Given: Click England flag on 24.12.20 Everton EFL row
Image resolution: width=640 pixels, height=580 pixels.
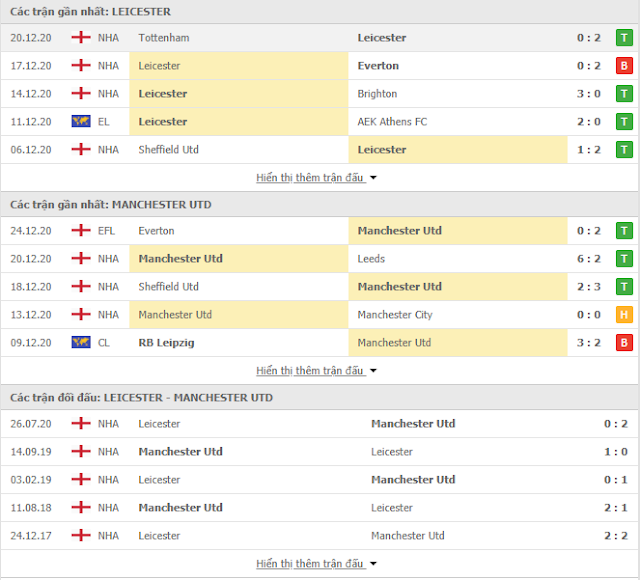Looking at the screenshot, I should (x=81, y=231).
